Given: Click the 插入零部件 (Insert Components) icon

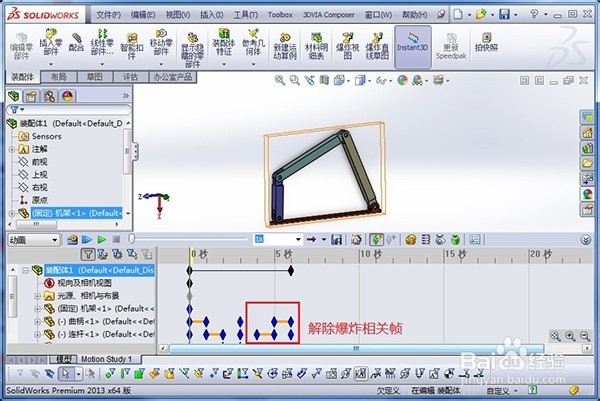Looking at the screenshot, I should click(x=51, y=42).
